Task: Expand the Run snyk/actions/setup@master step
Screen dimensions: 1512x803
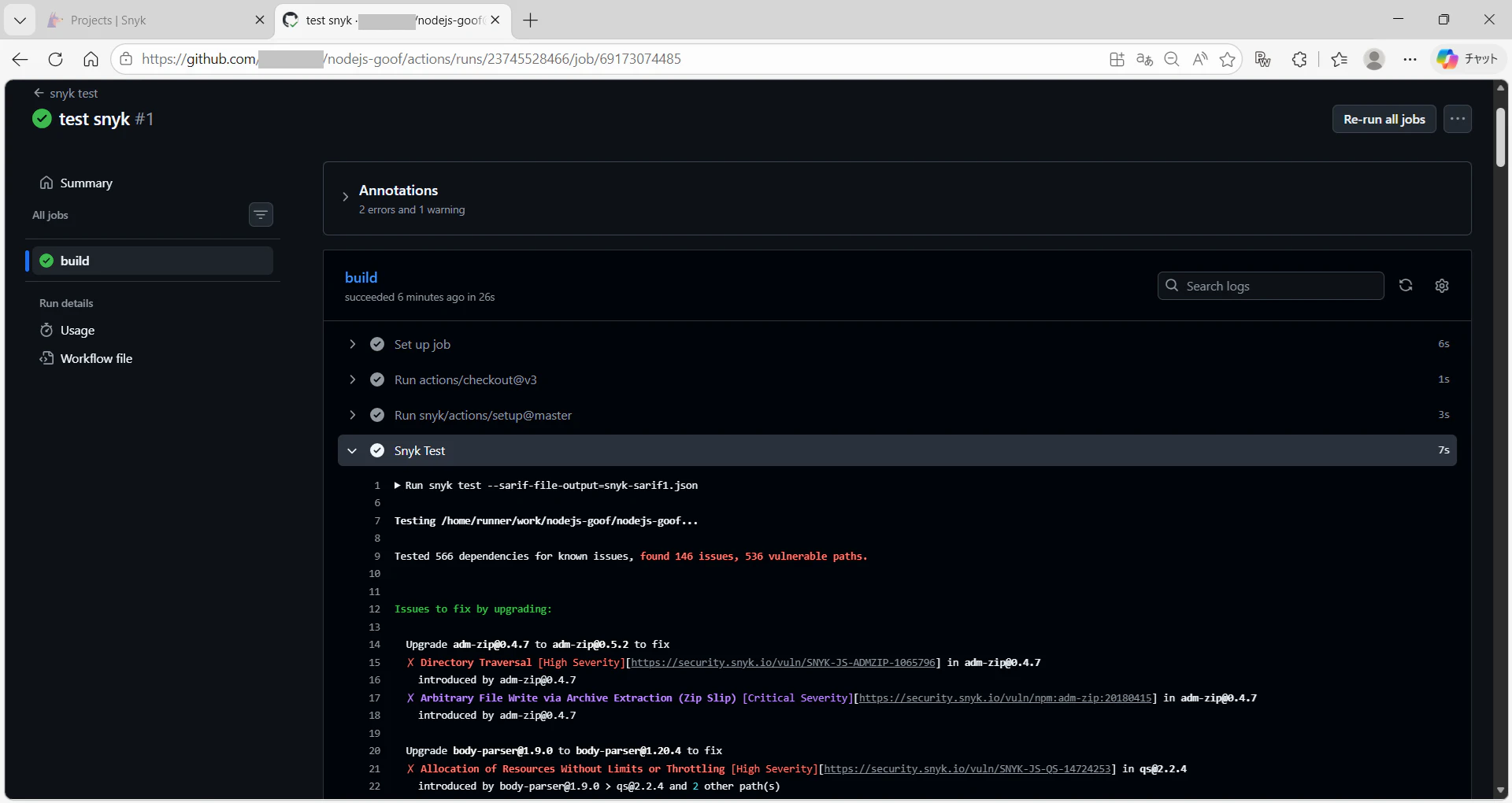Action: 897,415
